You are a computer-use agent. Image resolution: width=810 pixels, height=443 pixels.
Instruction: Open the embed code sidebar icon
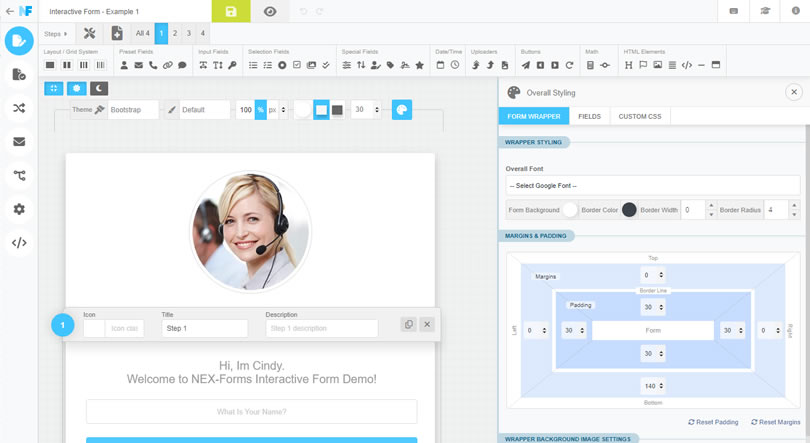(19, 243)
